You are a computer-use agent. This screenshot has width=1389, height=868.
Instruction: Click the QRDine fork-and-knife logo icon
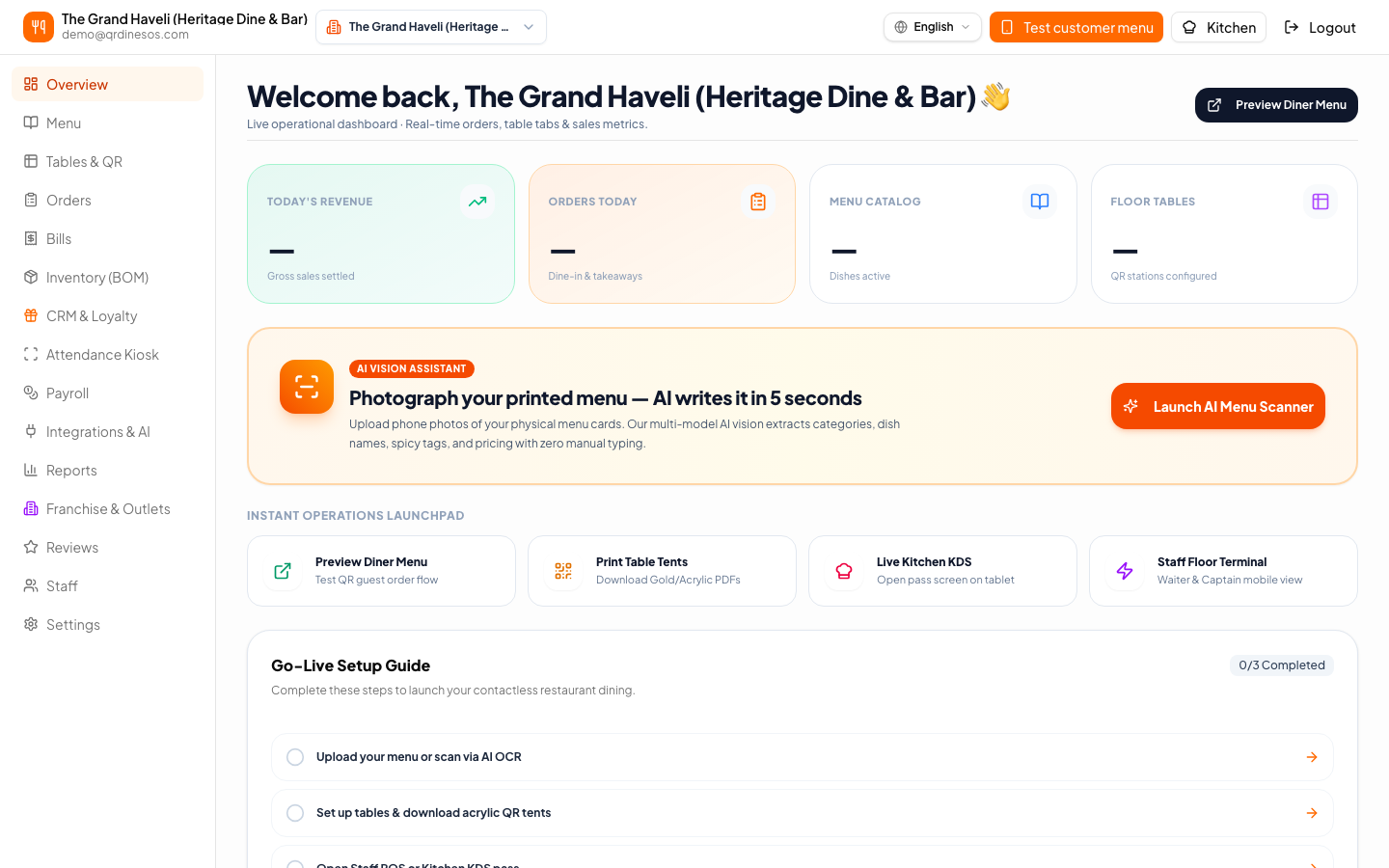pos(39,27)
